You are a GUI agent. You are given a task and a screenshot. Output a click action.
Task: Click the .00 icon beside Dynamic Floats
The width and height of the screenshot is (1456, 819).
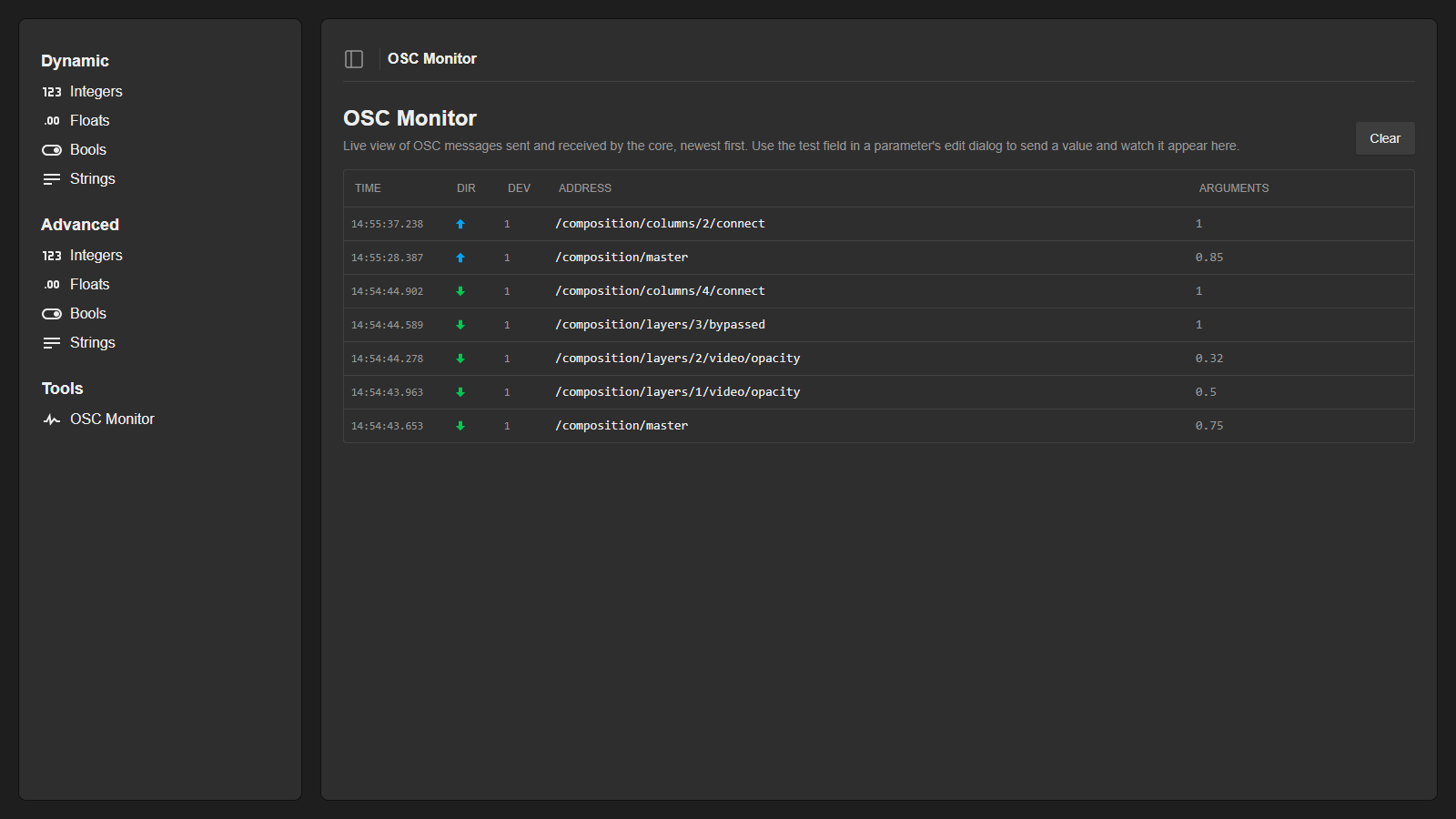click(x=52, y=121)
